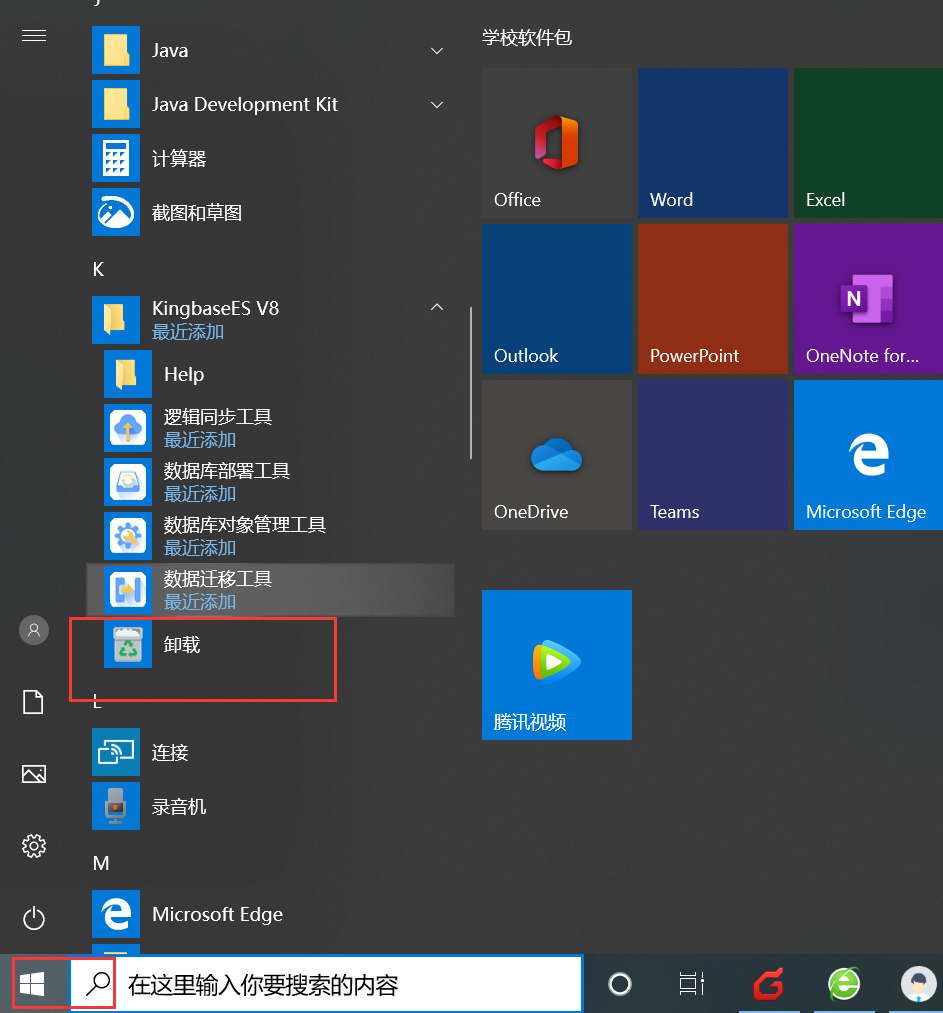Open the green e browser on taskbar
Screen dimensions: 943x1013
(x=844, y=985)
